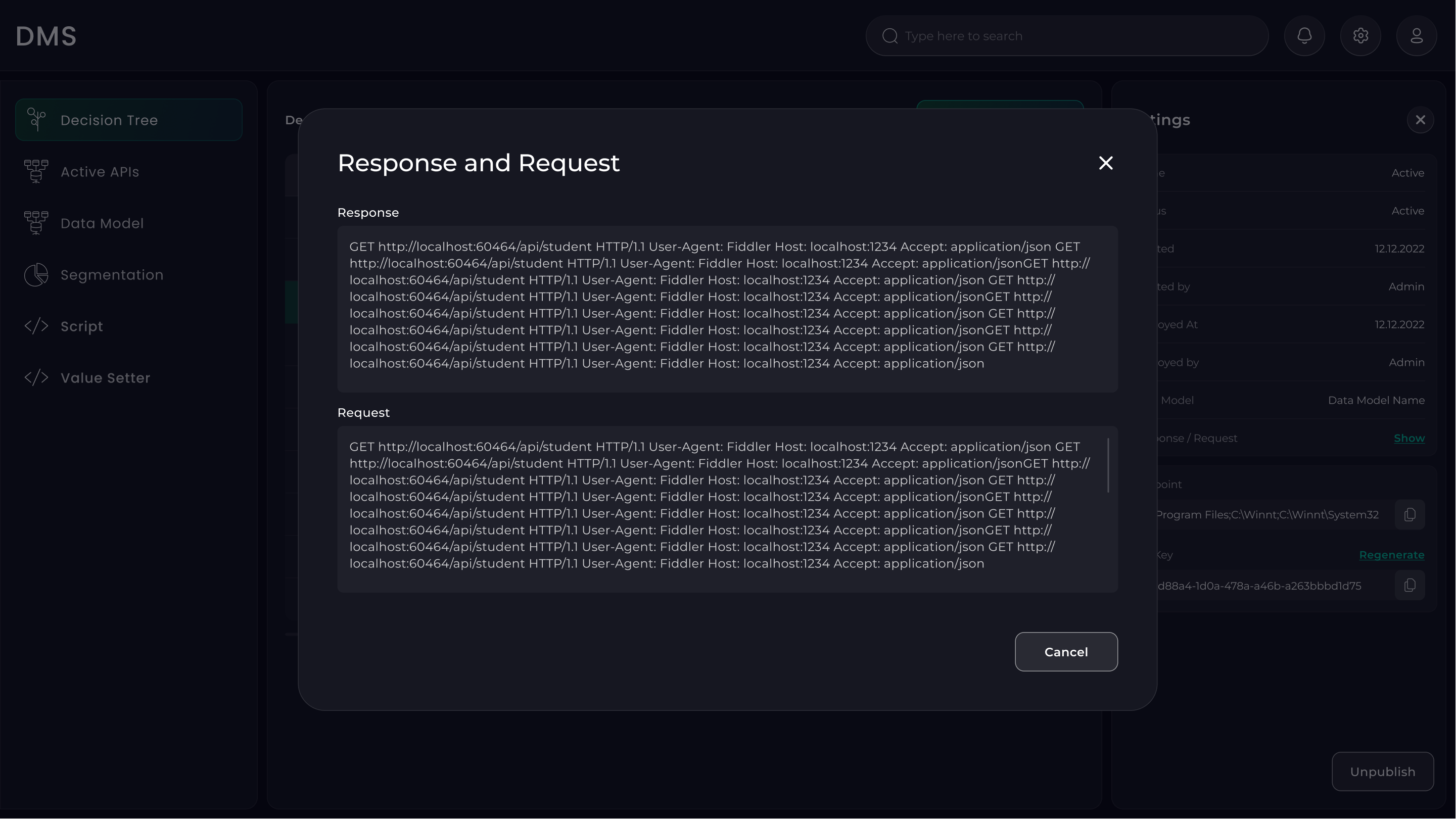Open settings gear icon in header
This screenshot has height=819, width=1456.
1360,36
